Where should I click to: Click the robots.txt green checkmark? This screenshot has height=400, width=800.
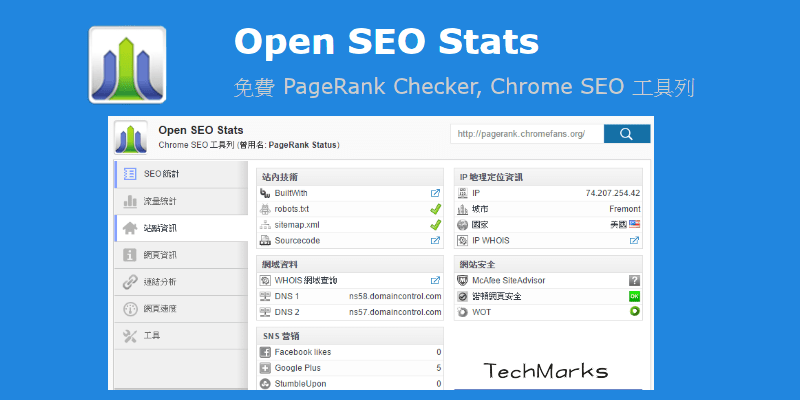435,209
